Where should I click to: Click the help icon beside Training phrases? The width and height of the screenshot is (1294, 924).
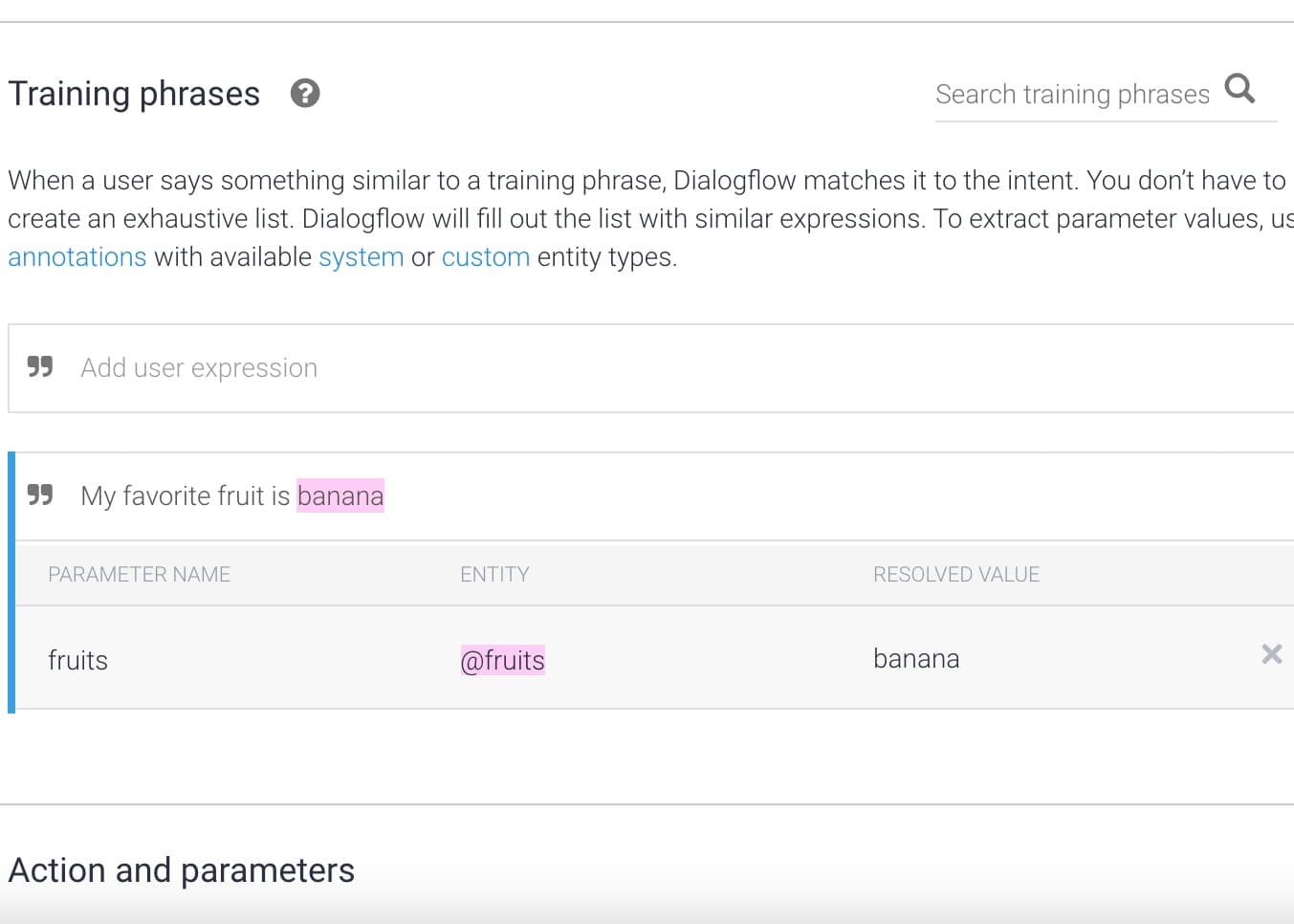(x=305, y=94)
